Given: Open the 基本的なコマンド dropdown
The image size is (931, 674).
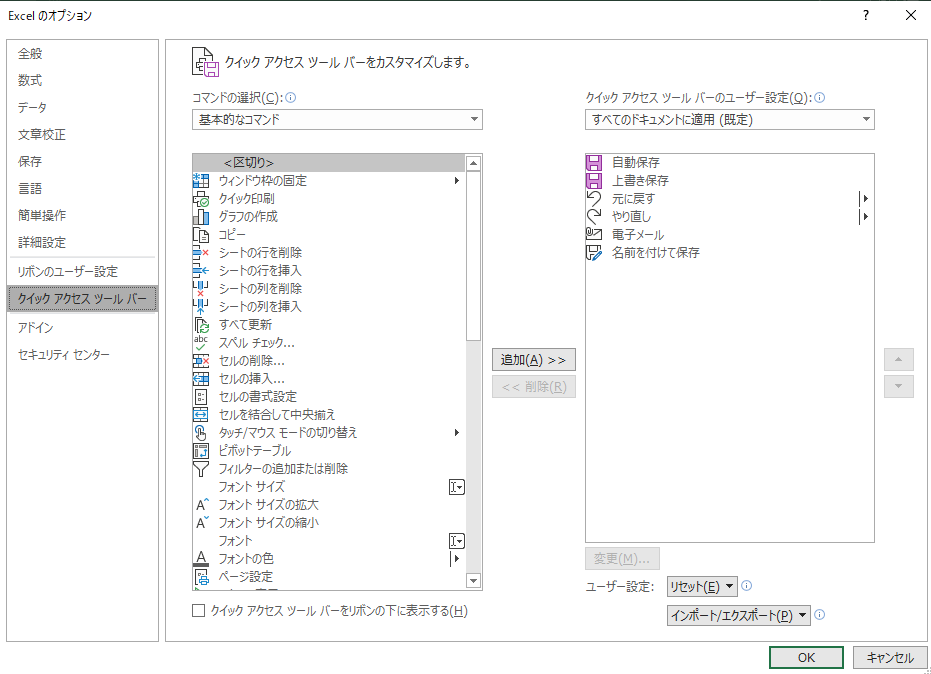Looking at the screenshot, I should point(337,119).
